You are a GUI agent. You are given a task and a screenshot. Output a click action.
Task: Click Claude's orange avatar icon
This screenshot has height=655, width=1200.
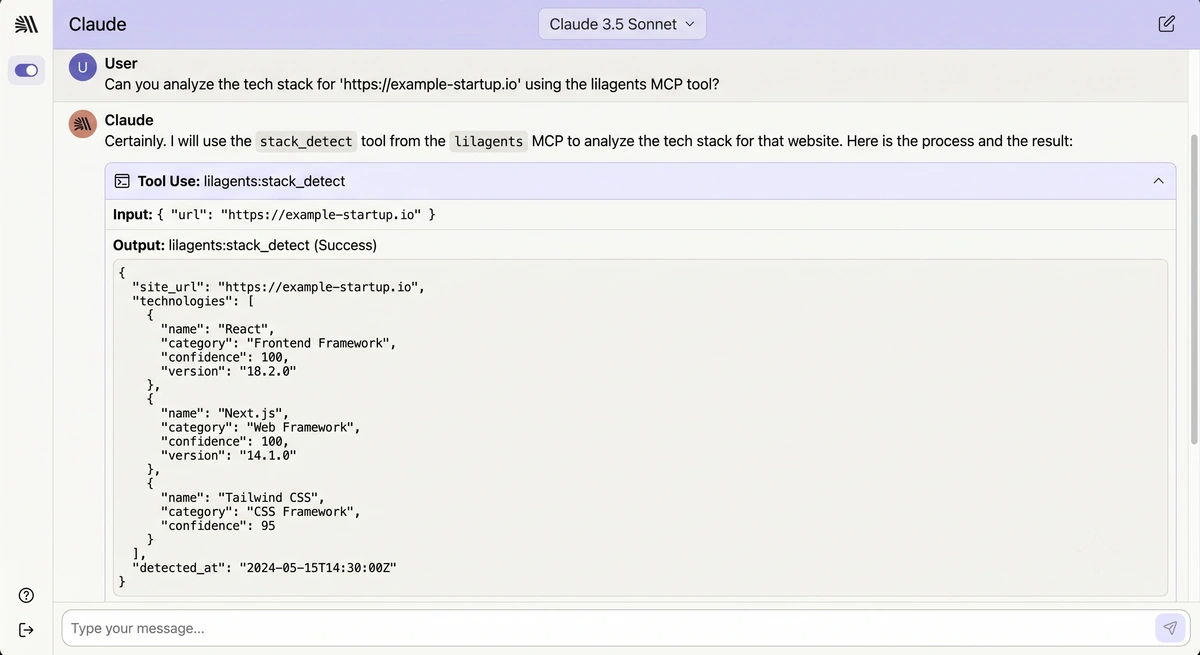point(82,125)
